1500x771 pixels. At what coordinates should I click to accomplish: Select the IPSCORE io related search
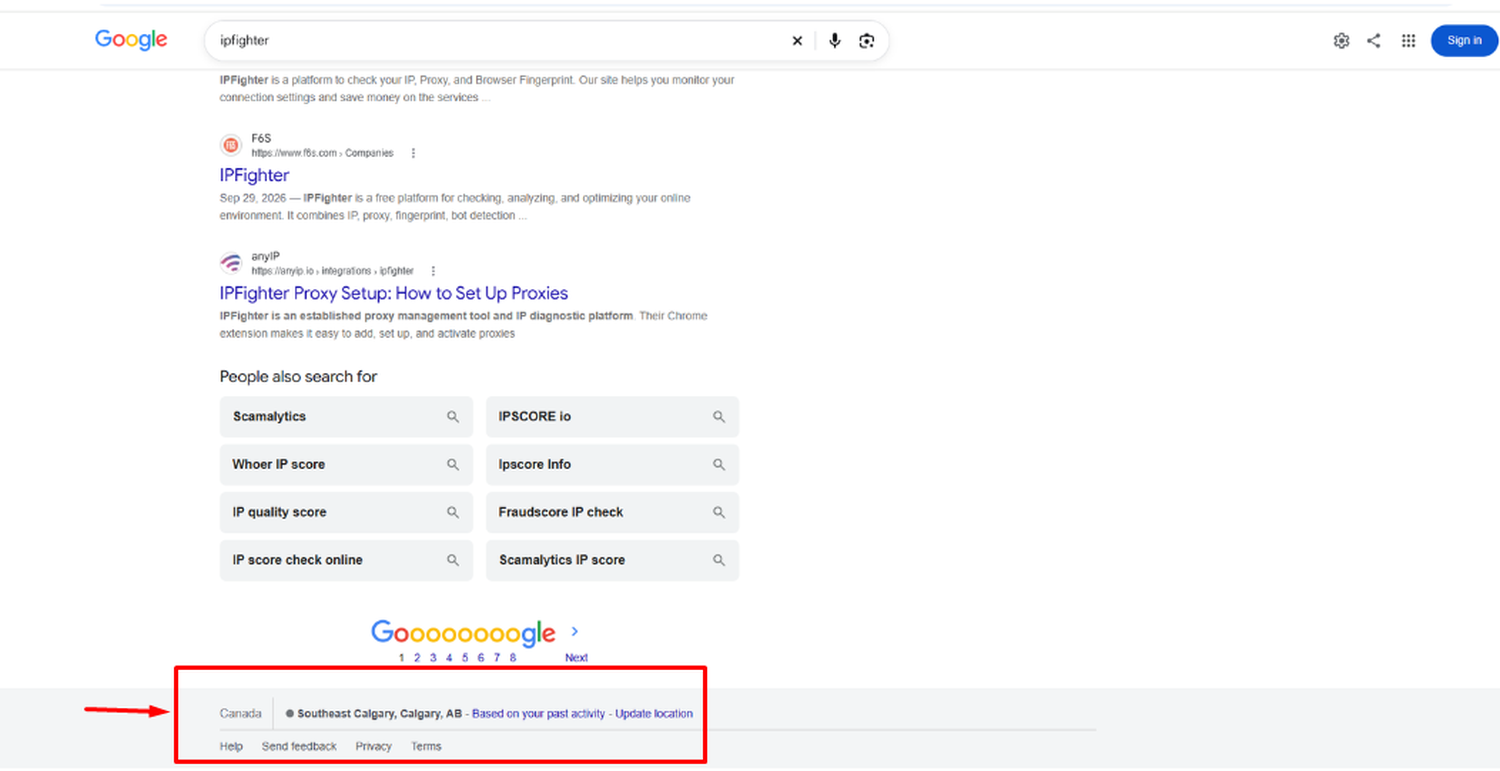coord(612,417)
